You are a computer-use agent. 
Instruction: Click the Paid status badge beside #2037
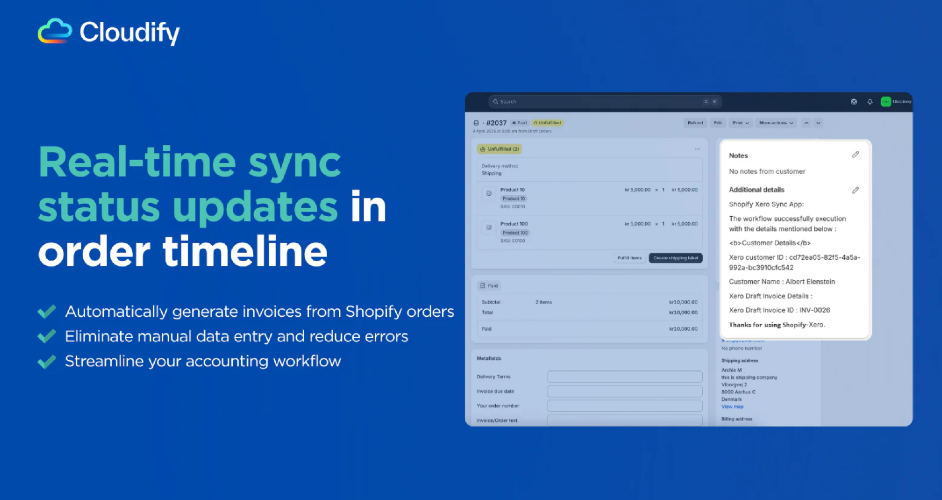[x=520, y=123]
